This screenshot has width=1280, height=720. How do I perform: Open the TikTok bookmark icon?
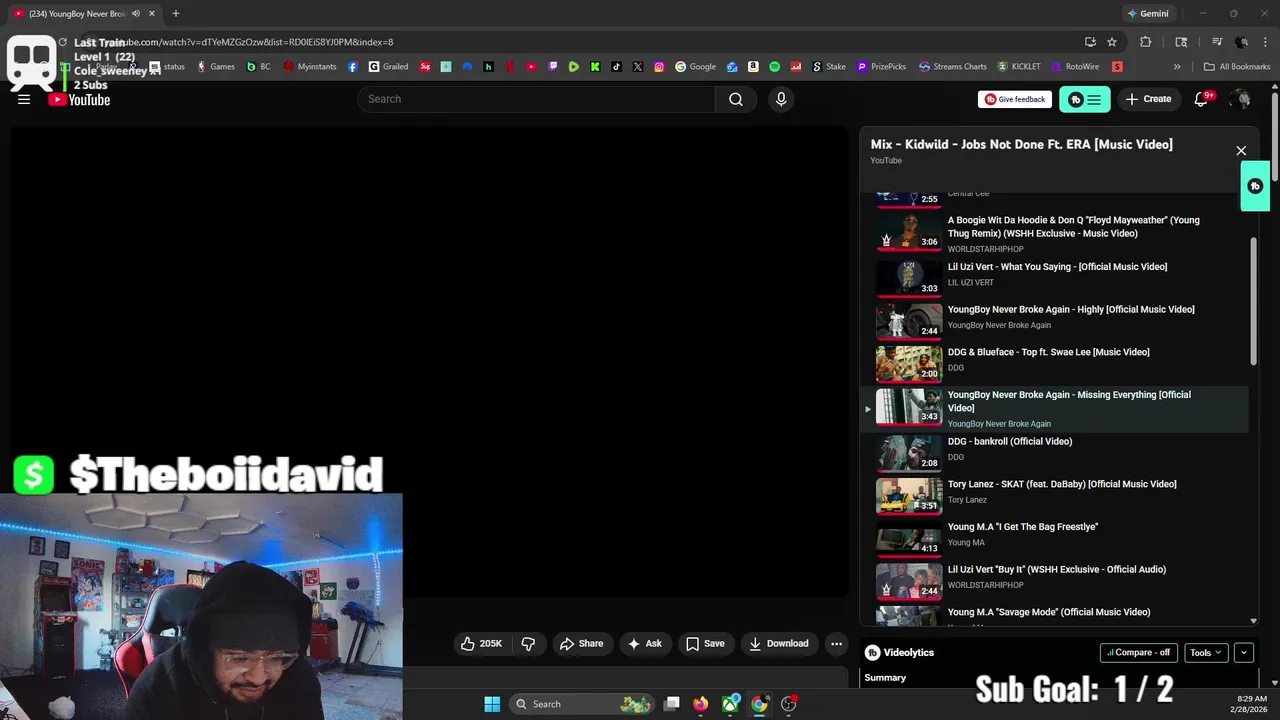[x=616, y=67]
